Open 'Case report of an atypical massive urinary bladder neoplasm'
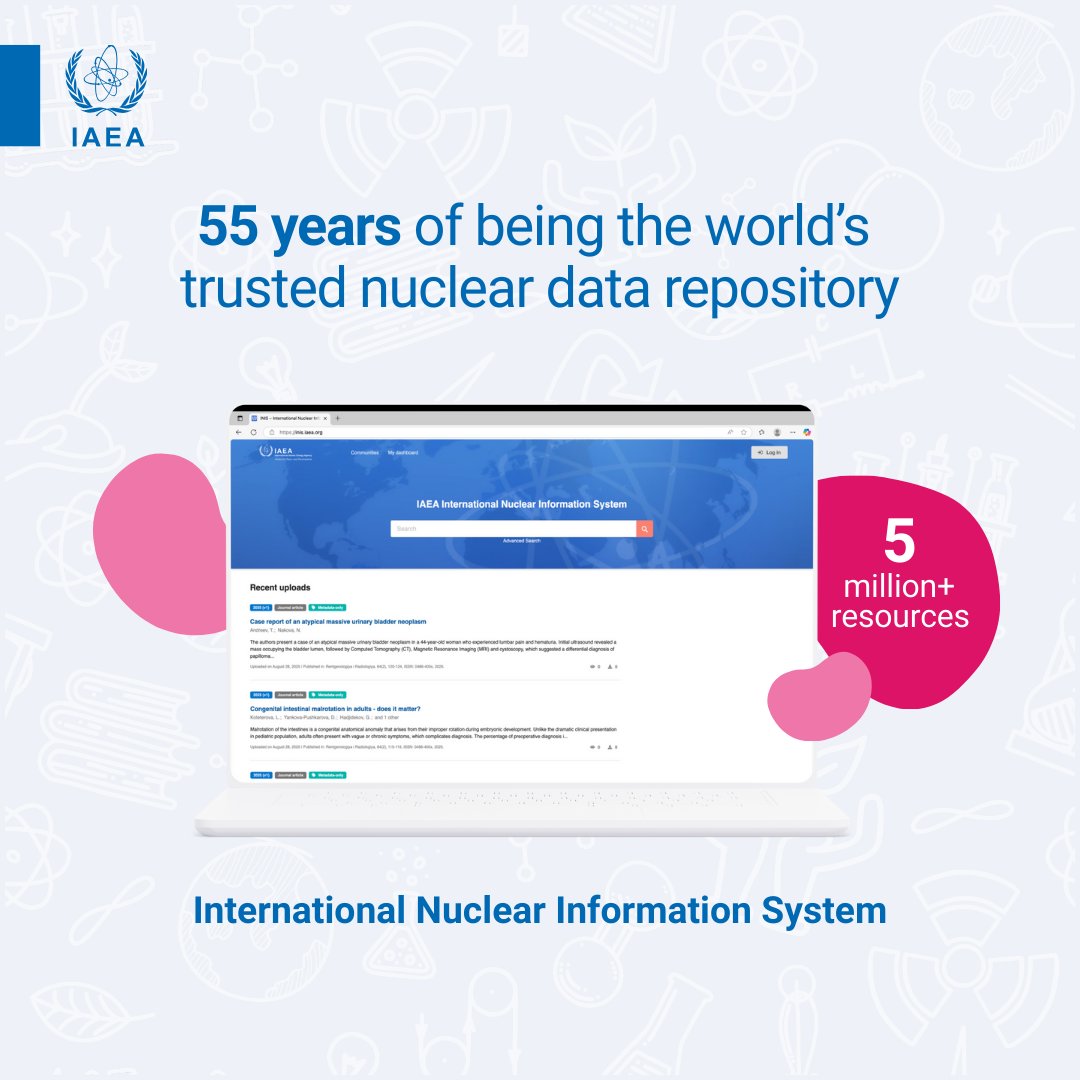Viewport: 1080px width, 1080px height. click(x=338, y=621)
